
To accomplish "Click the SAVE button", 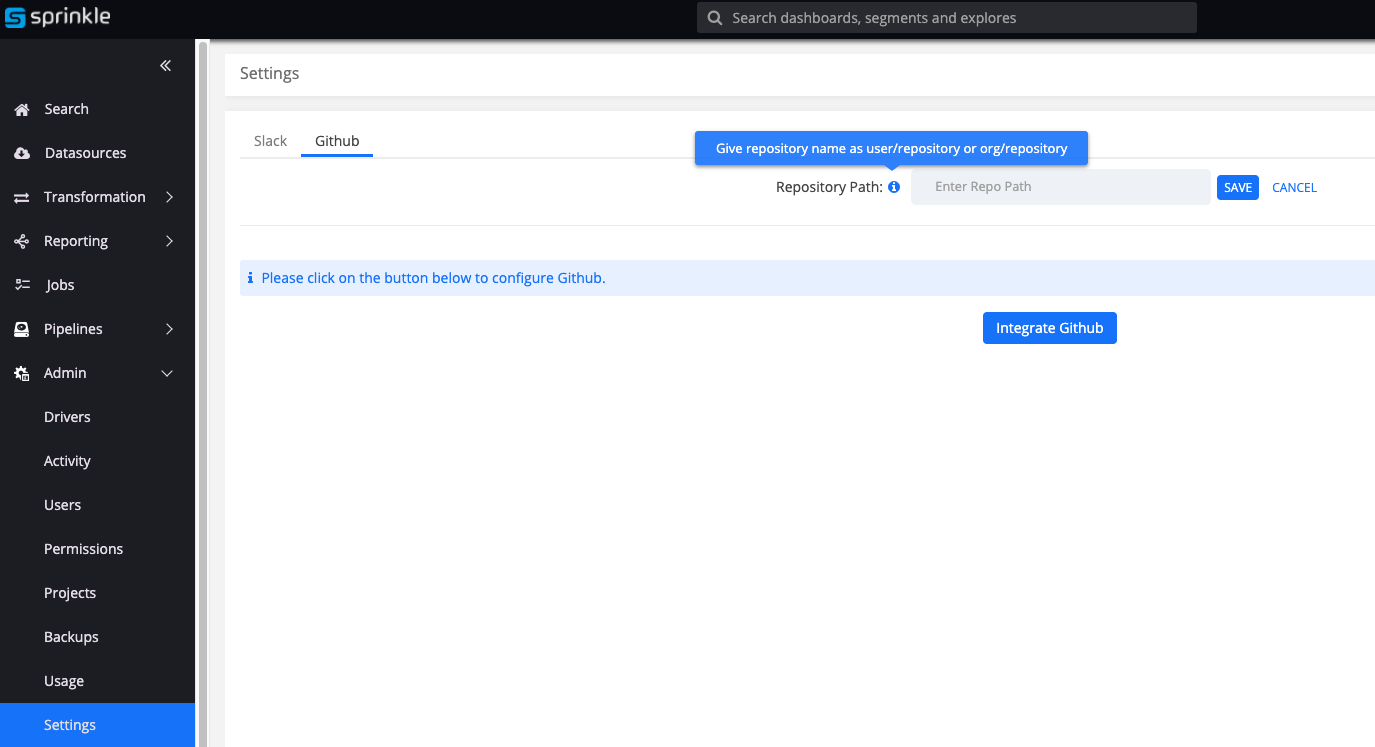I will [x=1238, y=187].
